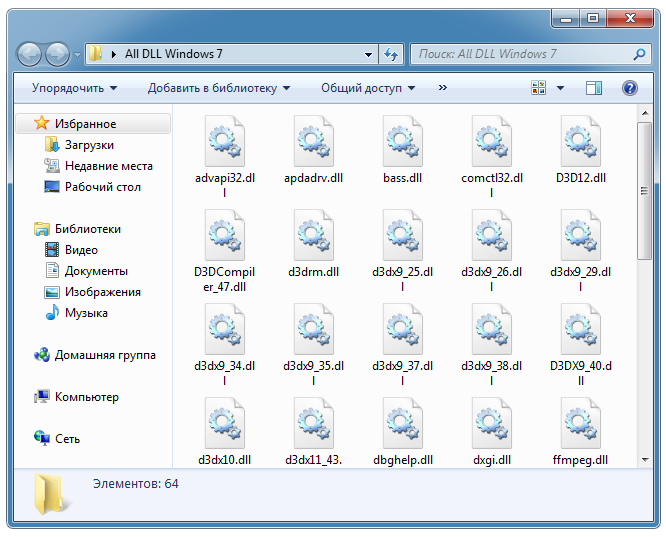The width and height of the screenshot is (666, 537).
Task: Select Избранное in navigation pane
Action: click(x=93, y=124)
